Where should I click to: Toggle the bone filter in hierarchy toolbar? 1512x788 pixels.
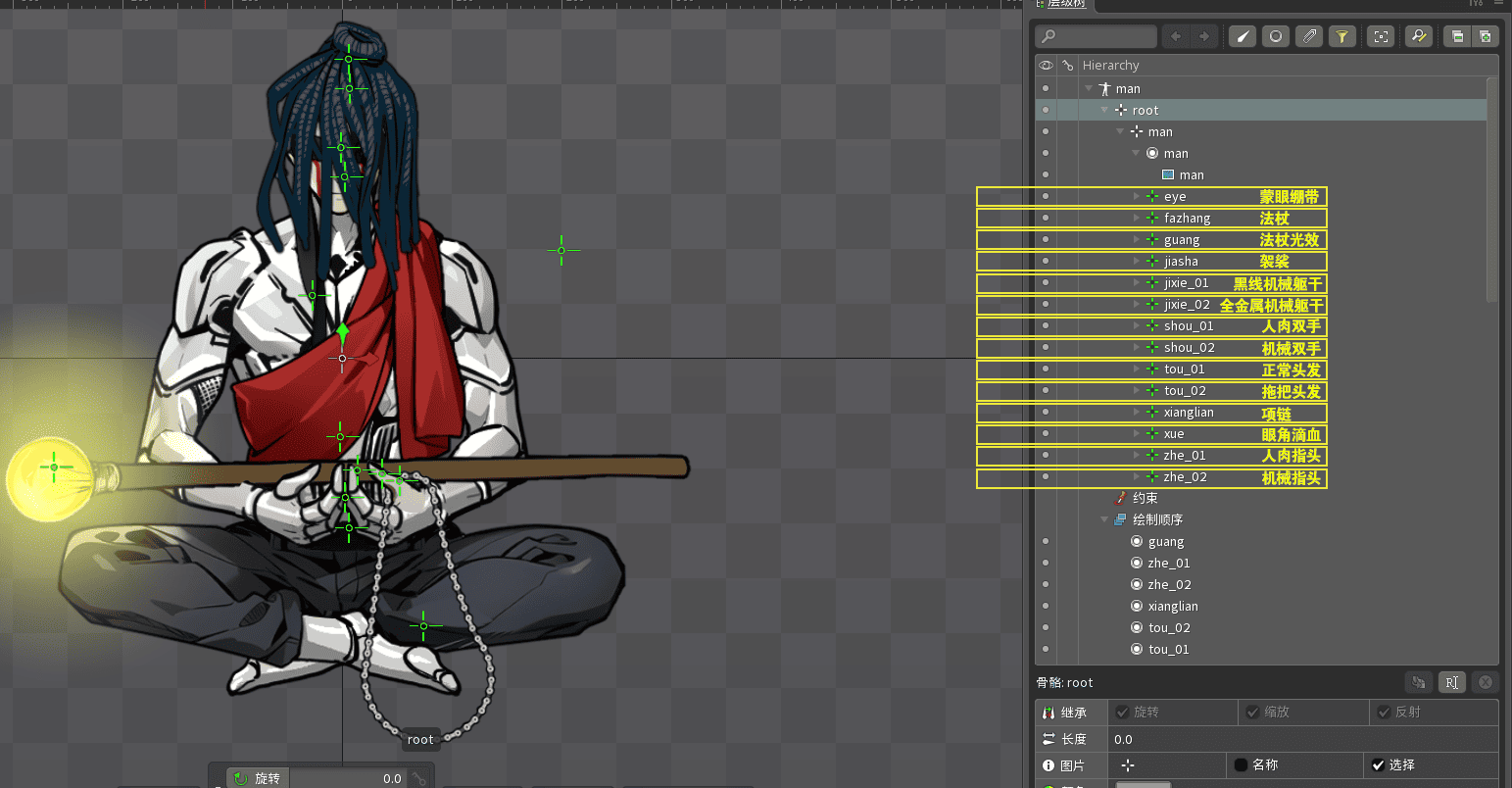point(1243,37)
